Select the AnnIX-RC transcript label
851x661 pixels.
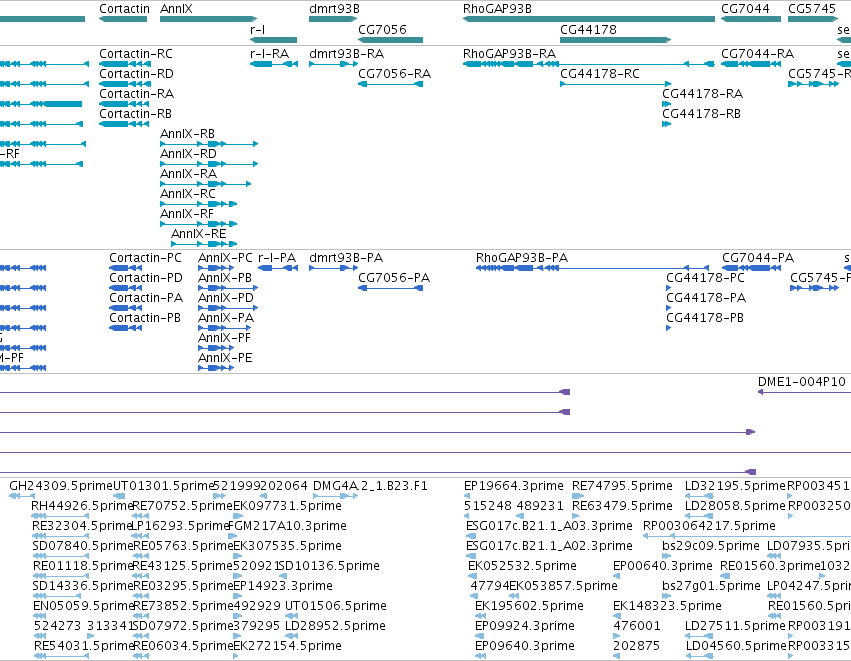[x=188, y=194]
